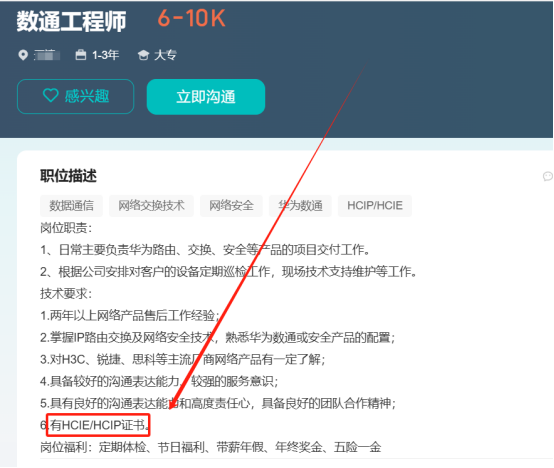This screenshot has height=468, width=554.
Task: Click the graduation cap education icon
Action: [143, 55]
